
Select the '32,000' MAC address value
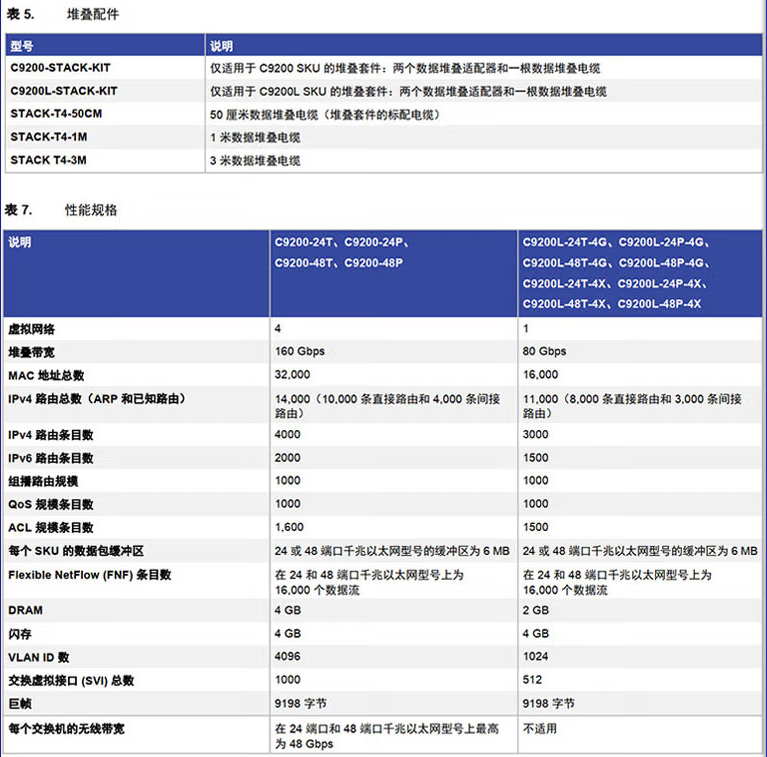pos(292,375)
